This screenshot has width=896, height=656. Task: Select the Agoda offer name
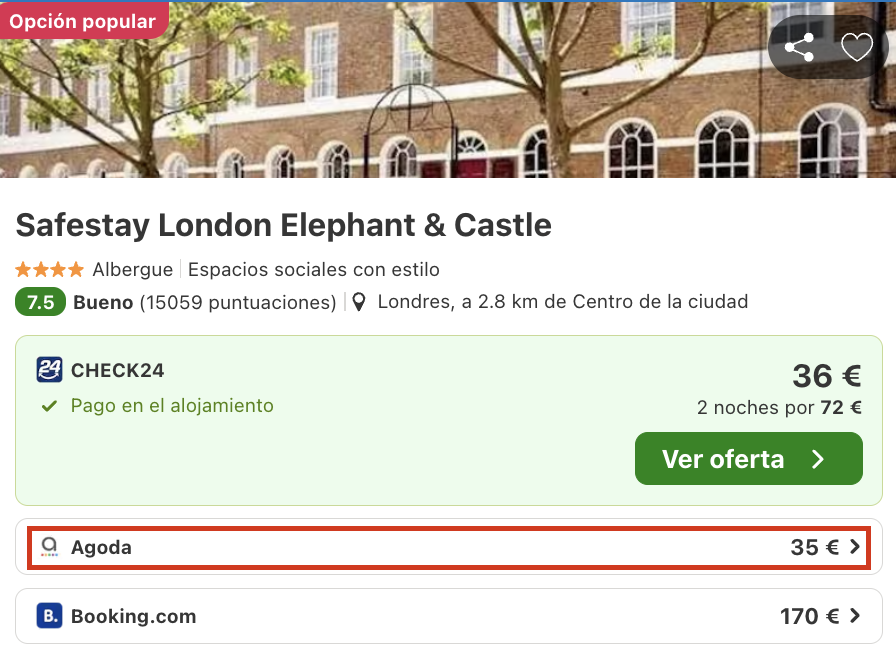[x=101, y=547]
